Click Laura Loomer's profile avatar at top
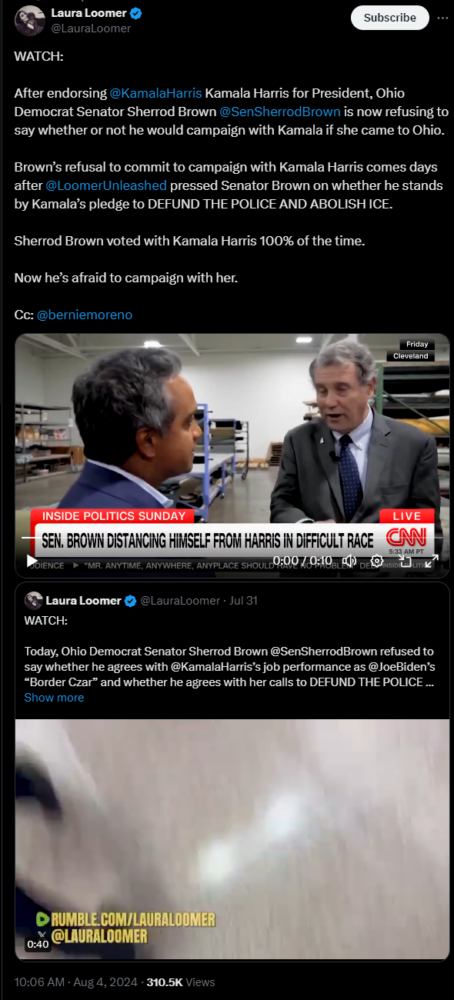Image resolution: width=454 pixels, height=1000 pixels. [29, 20]
